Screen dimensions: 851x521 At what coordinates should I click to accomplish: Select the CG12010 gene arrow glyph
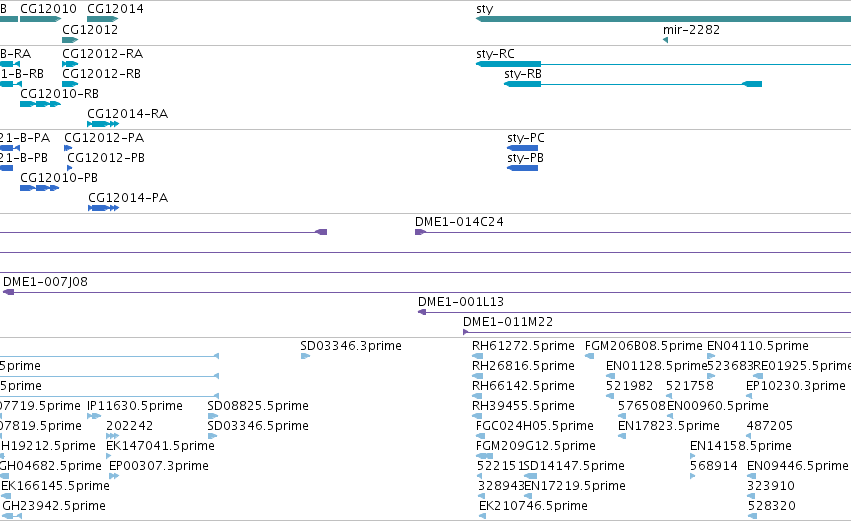(x=40, y=19)
